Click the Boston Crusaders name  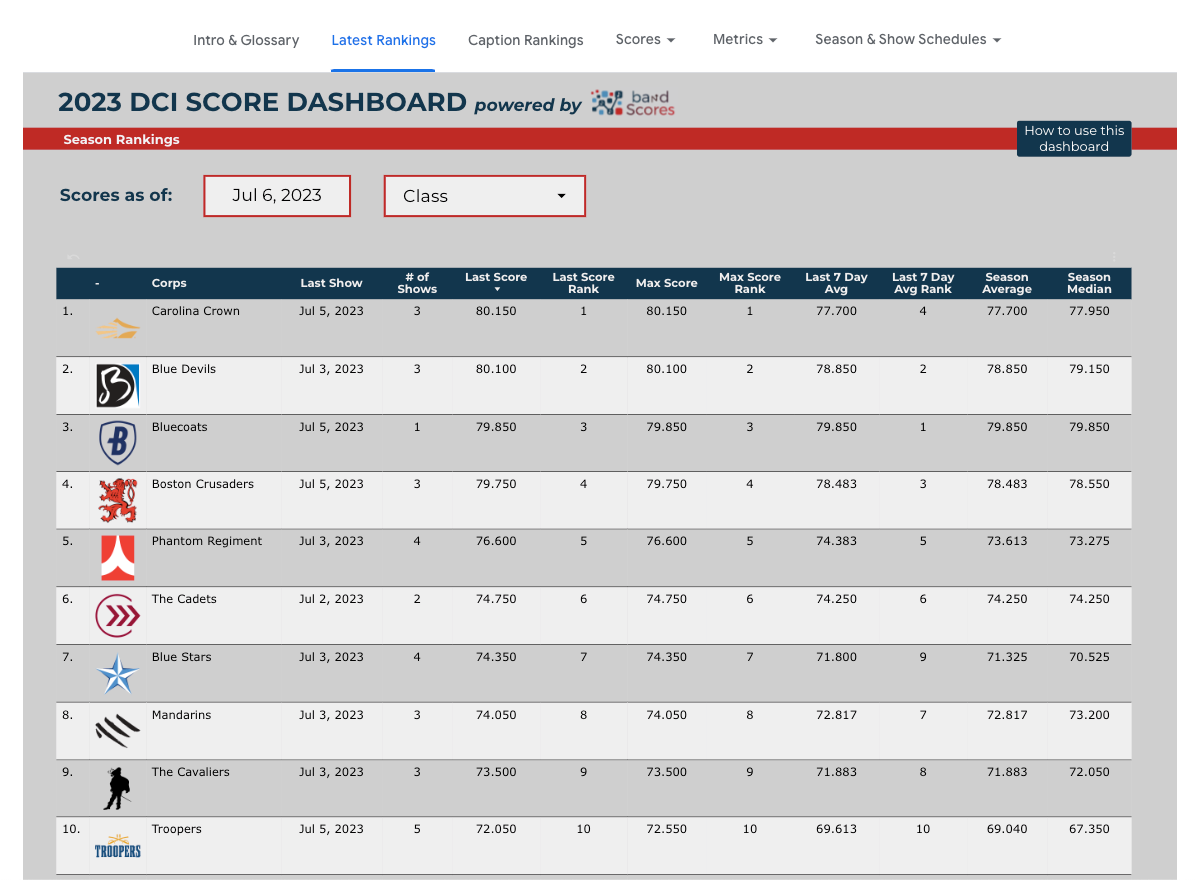tap(203, 484)
